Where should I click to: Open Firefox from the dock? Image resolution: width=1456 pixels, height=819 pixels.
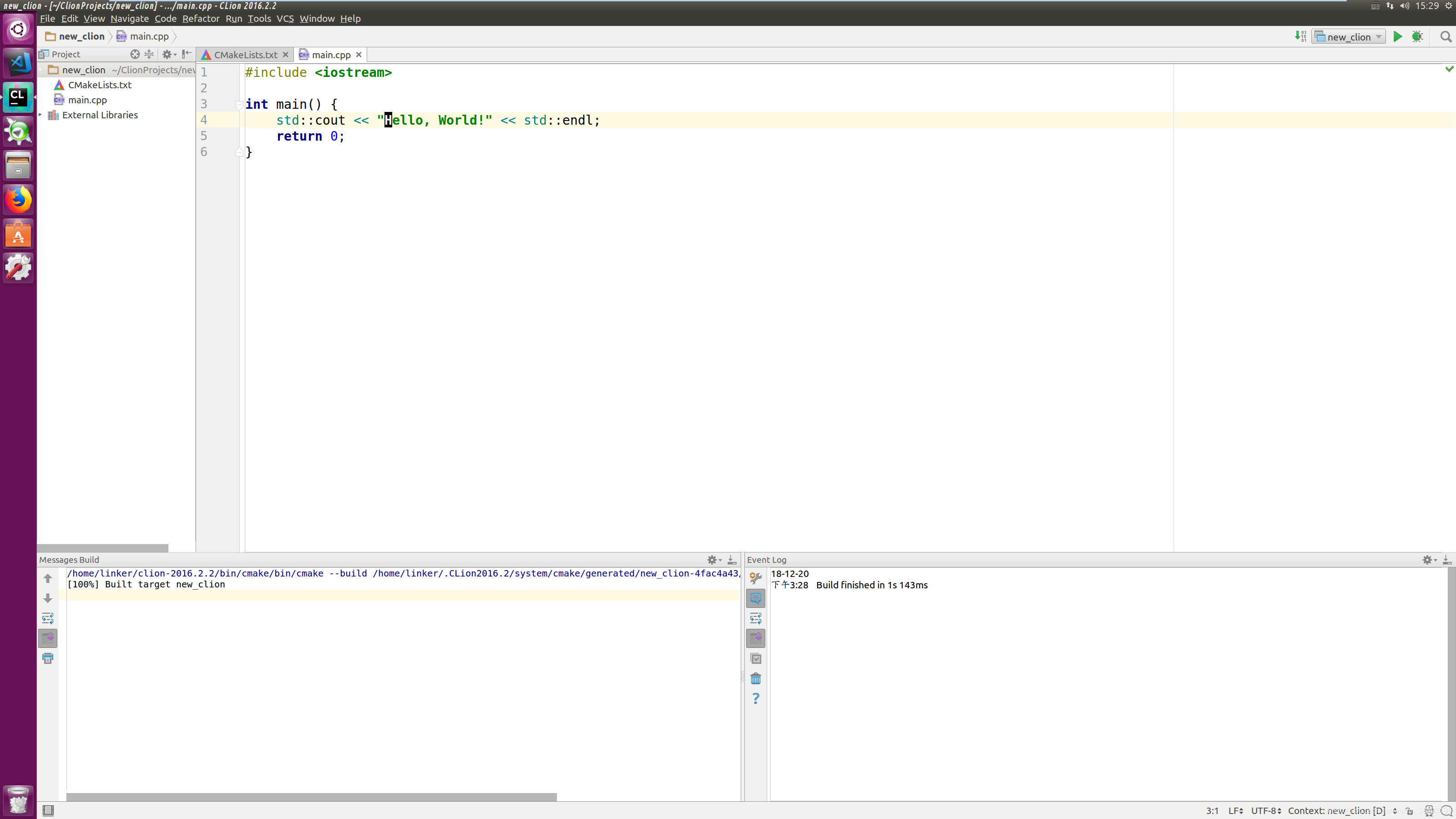pyautogui.click(x=18, y=200)
